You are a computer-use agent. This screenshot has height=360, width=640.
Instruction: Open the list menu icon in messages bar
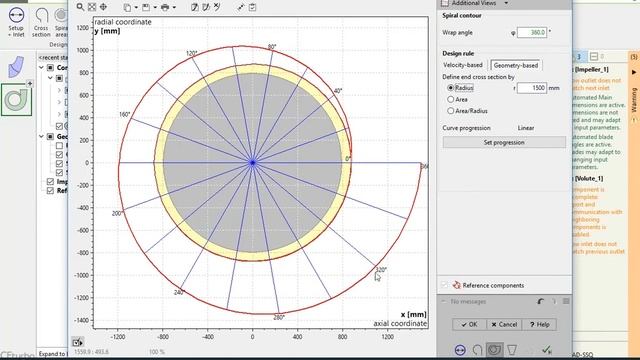click(566, 301)
